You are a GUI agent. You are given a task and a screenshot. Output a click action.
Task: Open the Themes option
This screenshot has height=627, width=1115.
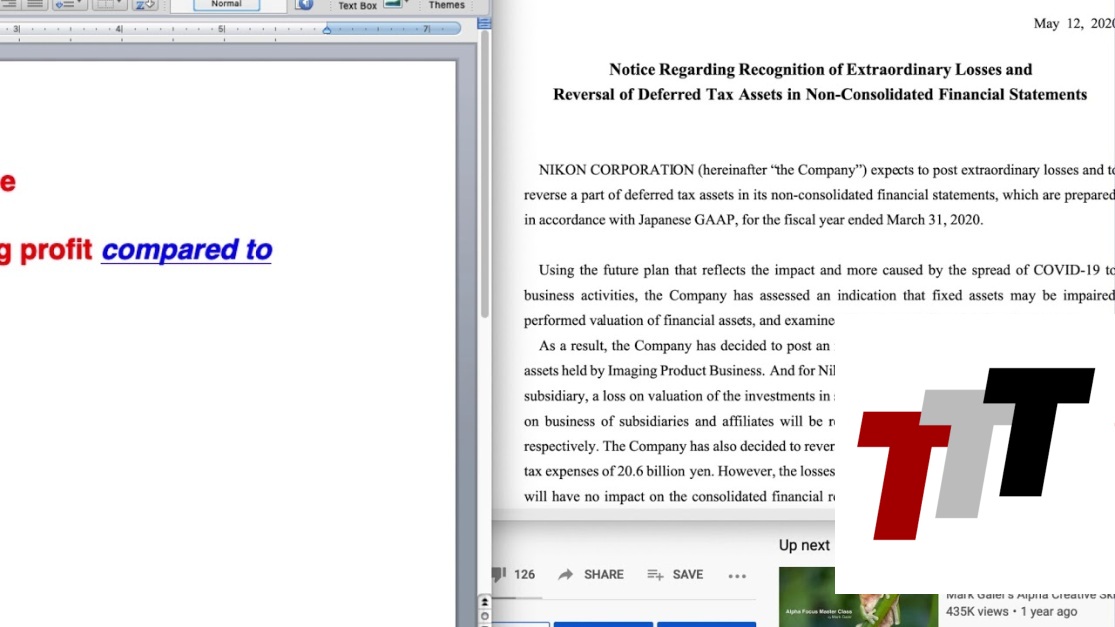click(x=446, y=6)
